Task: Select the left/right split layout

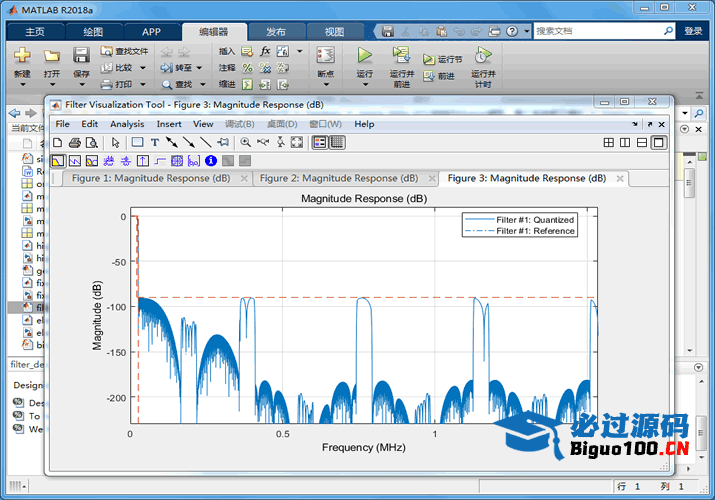Action: pos(625,143)
